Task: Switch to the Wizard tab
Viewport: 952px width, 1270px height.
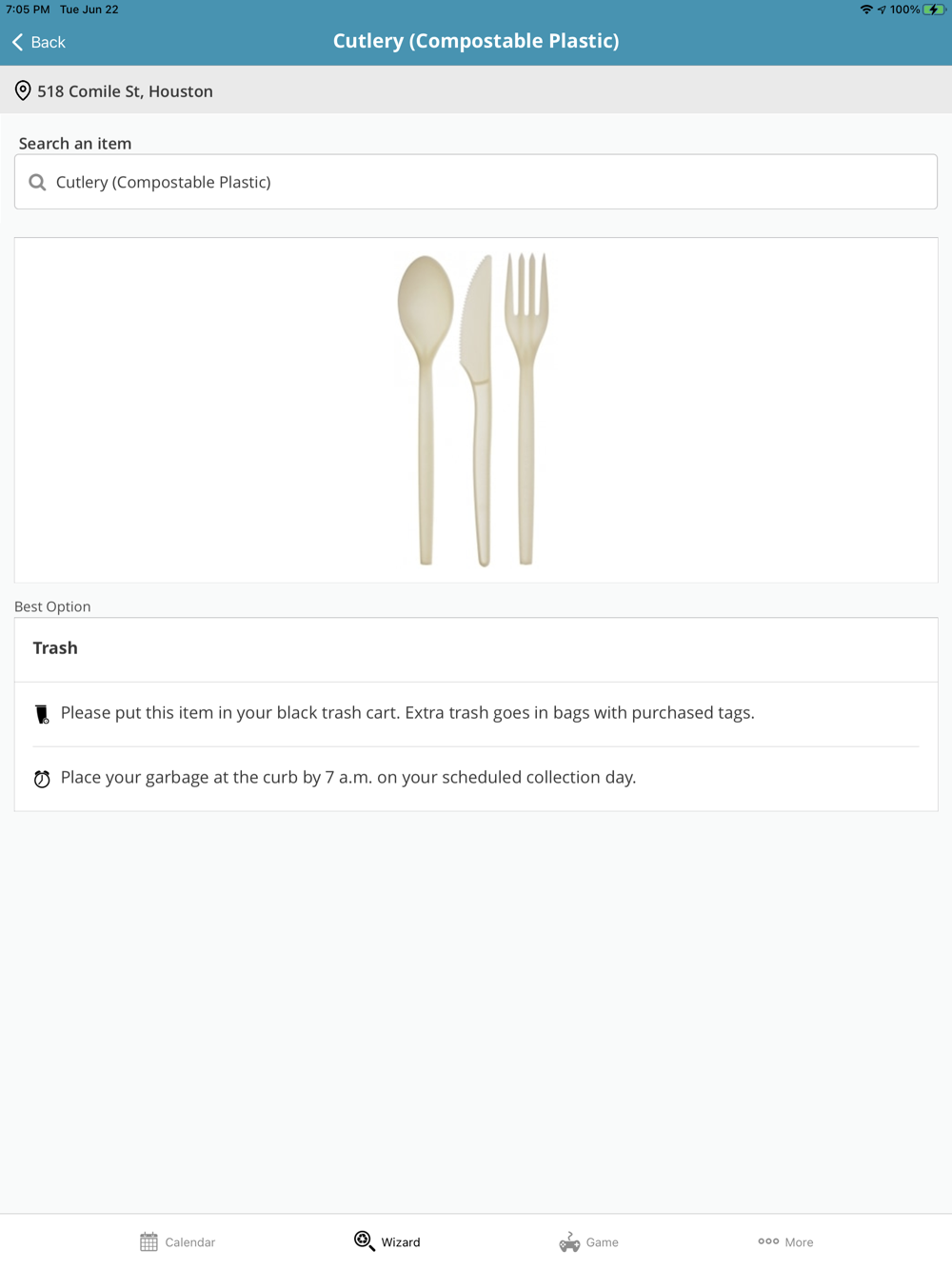Action: (387, 1241)
